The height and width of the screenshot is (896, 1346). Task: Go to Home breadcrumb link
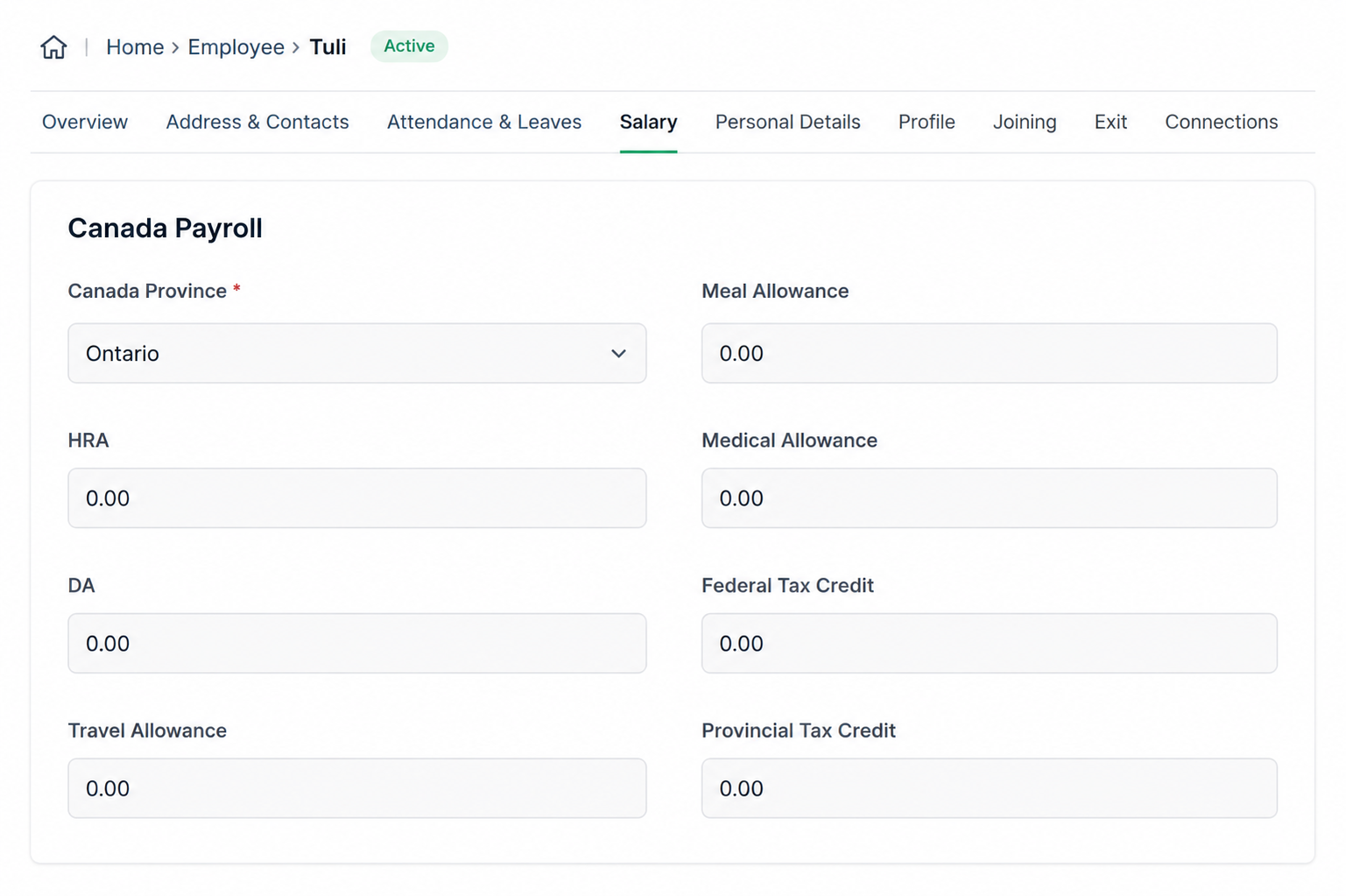[x=135, y=46]
